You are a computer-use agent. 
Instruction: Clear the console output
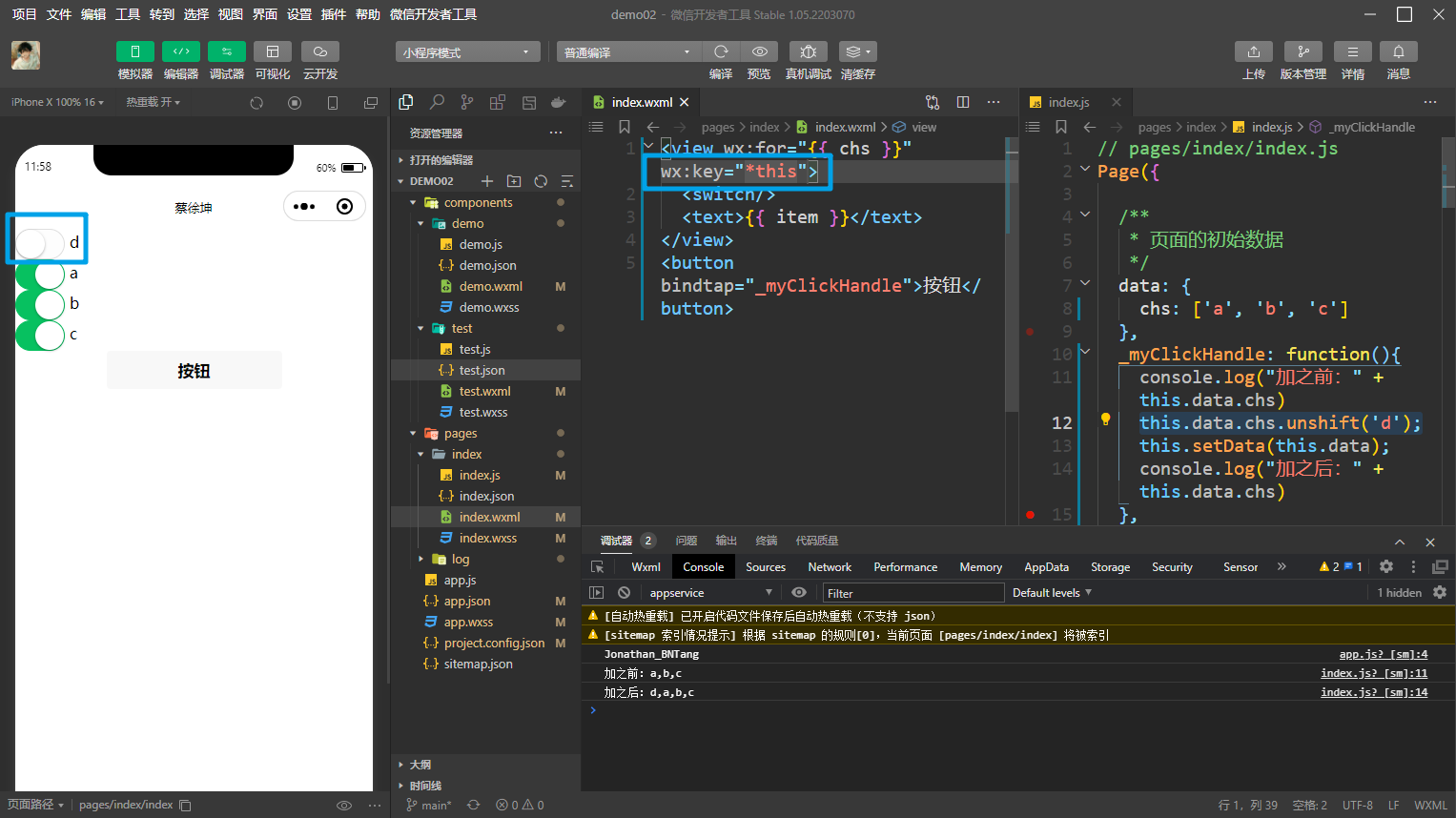pyautogui.click(x=624, y=592)
